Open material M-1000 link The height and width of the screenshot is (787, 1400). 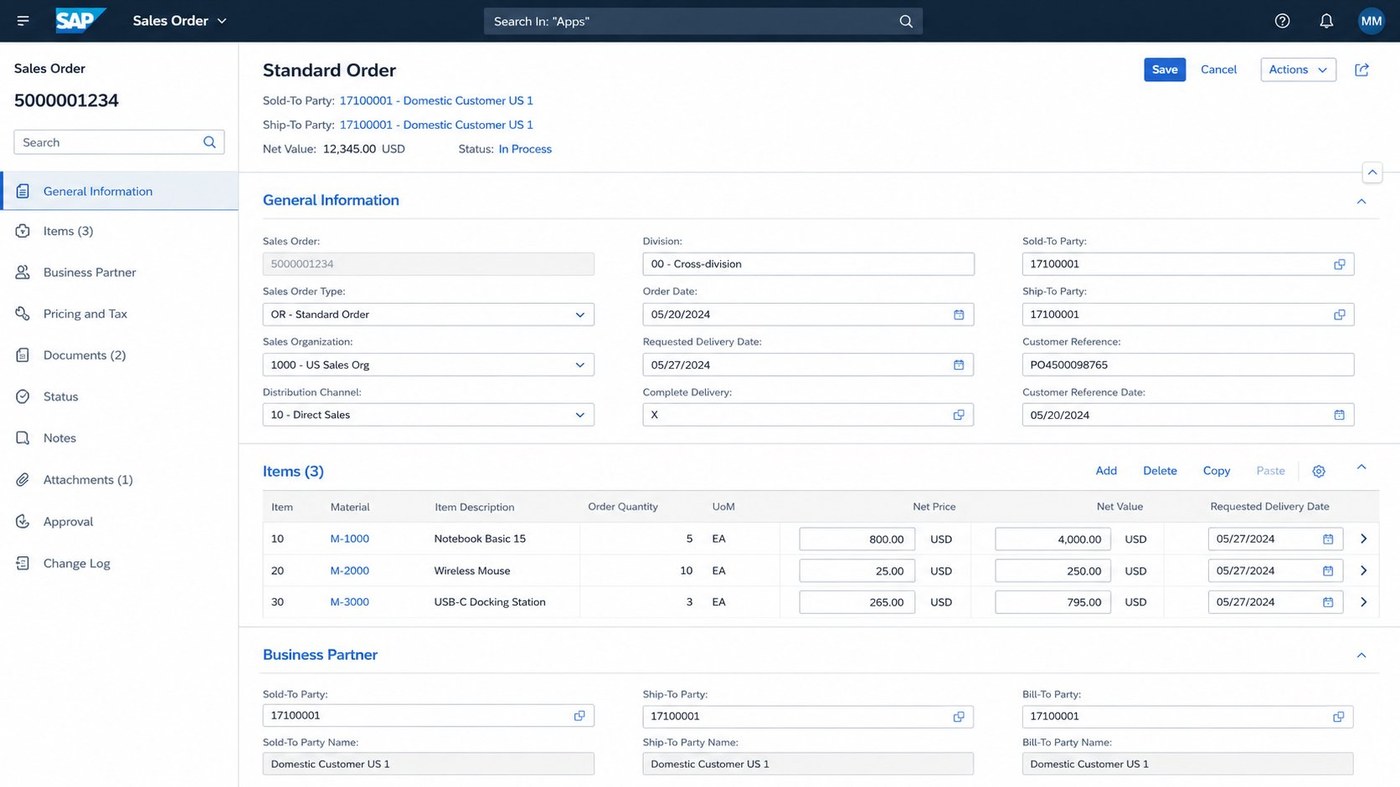tap(349, 539)
